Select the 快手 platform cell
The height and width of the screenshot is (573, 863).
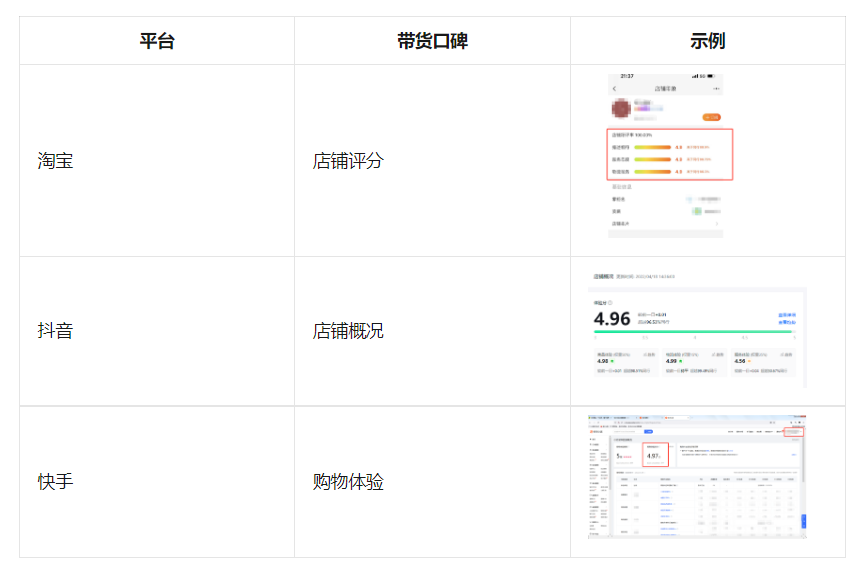[x=157, y=482]
